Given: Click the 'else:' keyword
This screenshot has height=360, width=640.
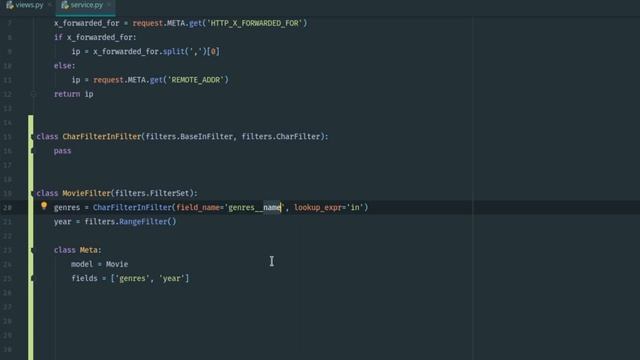Looking at the screenshot, I should [x=64, y=66].
